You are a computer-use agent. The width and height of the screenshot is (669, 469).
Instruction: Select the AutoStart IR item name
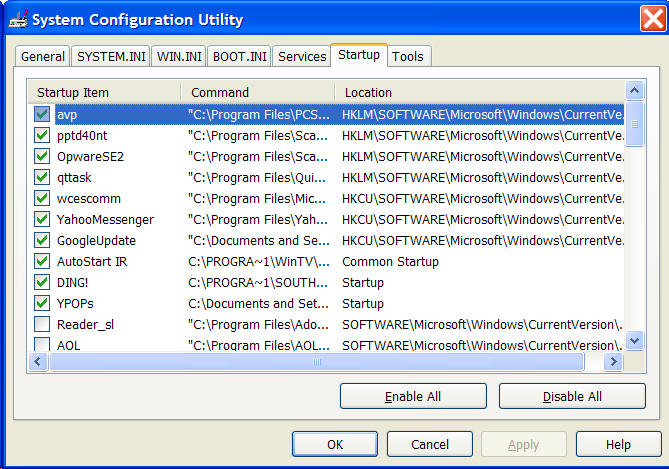[x=92, y=262]
